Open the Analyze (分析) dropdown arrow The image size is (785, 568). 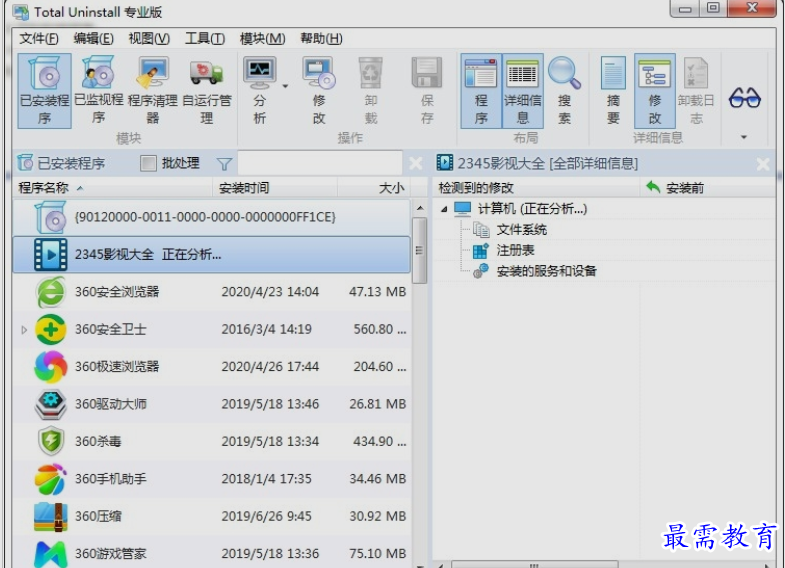pyautogui.click(x=285, y=87)
